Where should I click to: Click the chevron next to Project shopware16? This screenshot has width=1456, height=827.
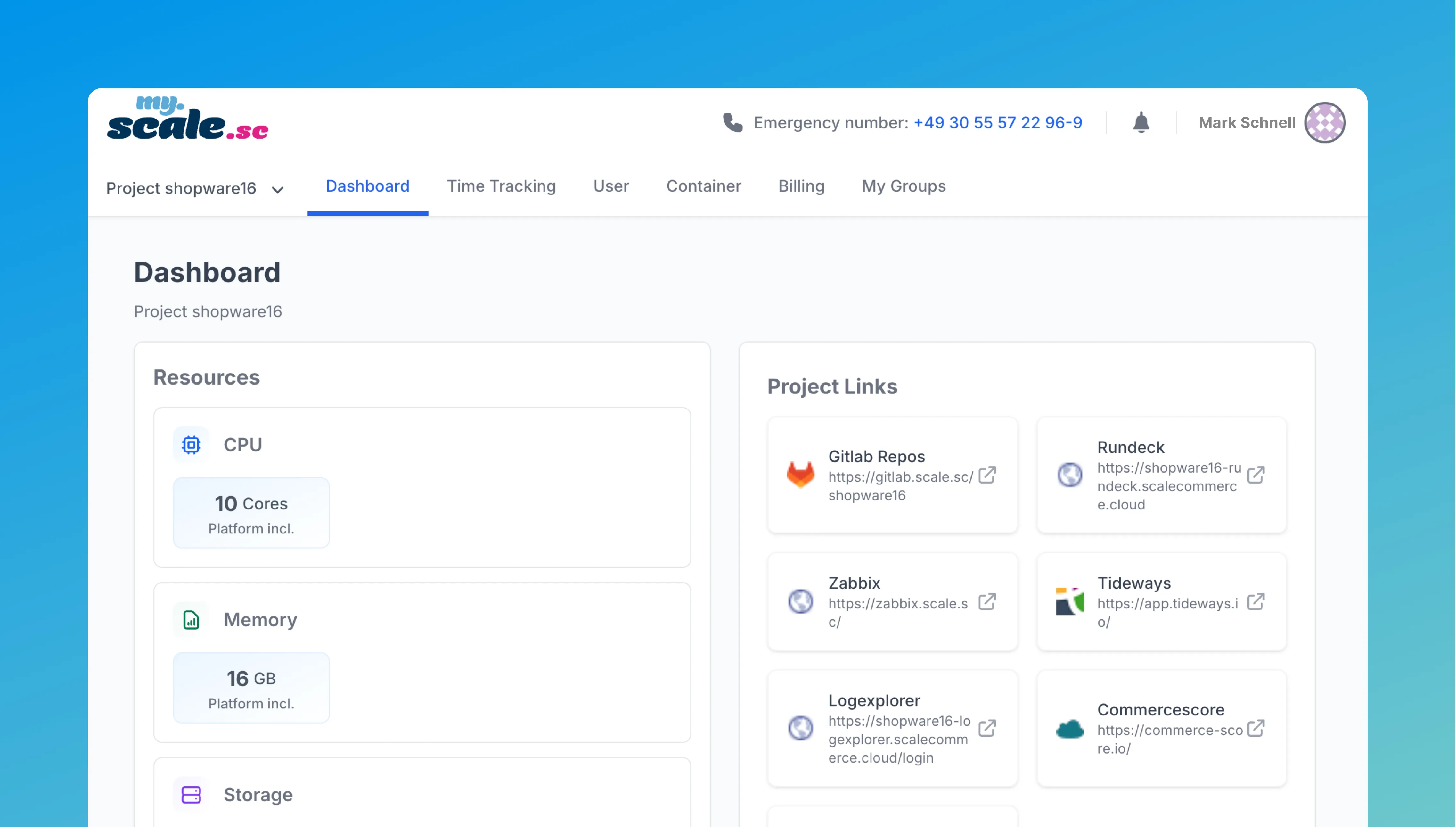278,190
